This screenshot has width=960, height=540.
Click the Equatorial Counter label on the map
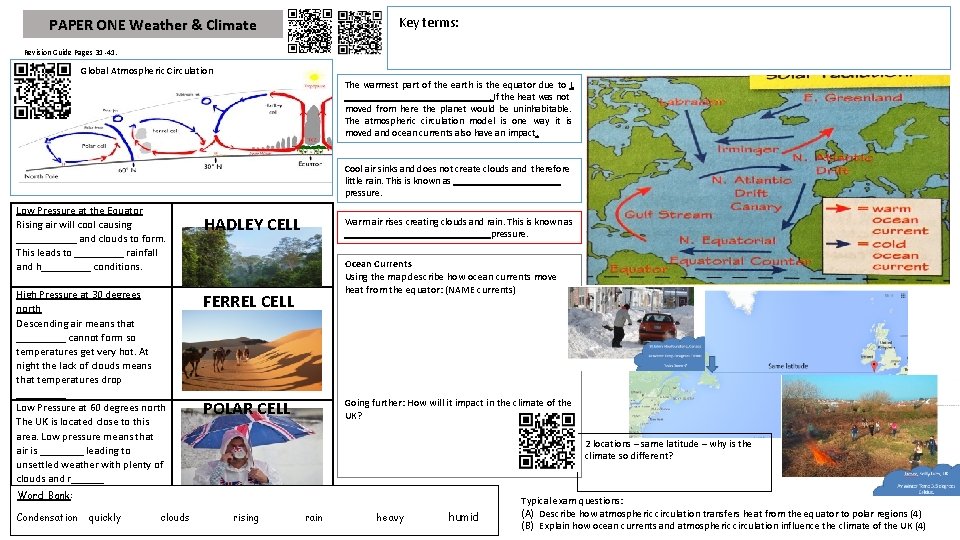pos(740,261)
